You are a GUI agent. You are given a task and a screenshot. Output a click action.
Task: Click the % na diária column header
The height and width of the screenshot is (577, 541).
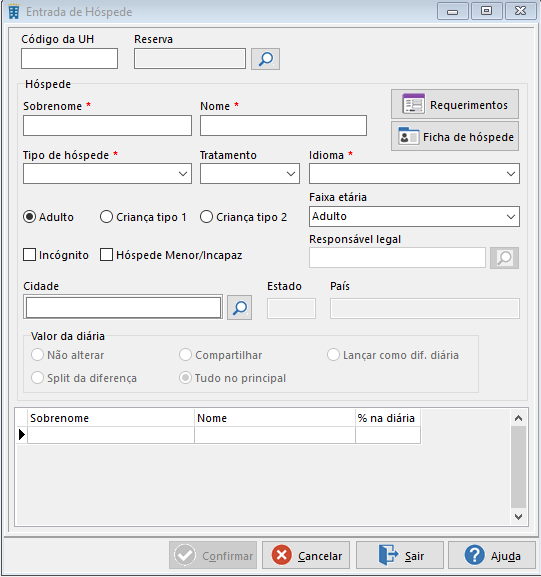point(388,418)
